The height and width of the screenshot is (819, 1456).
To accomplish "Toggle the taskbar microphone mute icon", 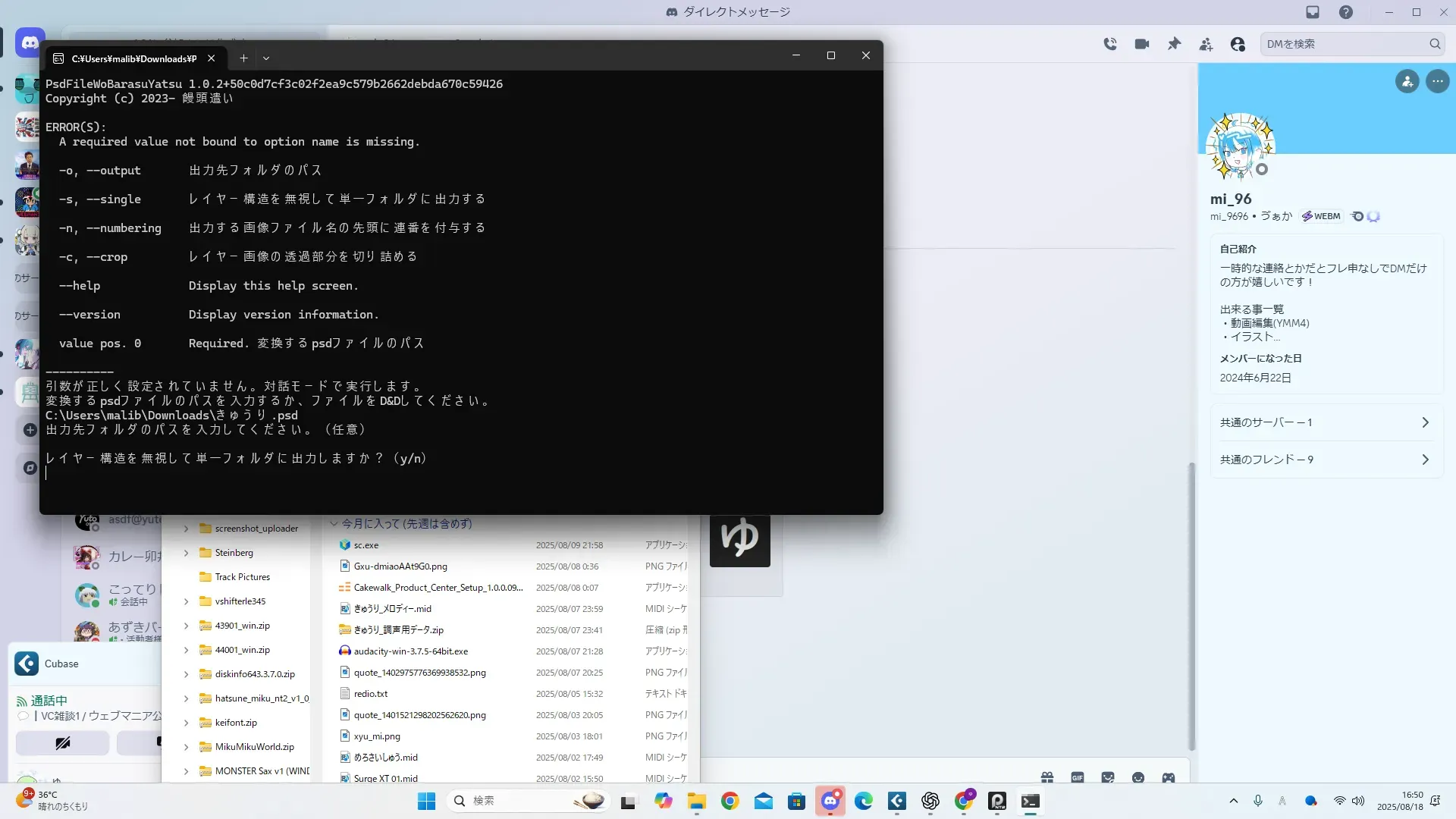I will [x=1258, y=801].
